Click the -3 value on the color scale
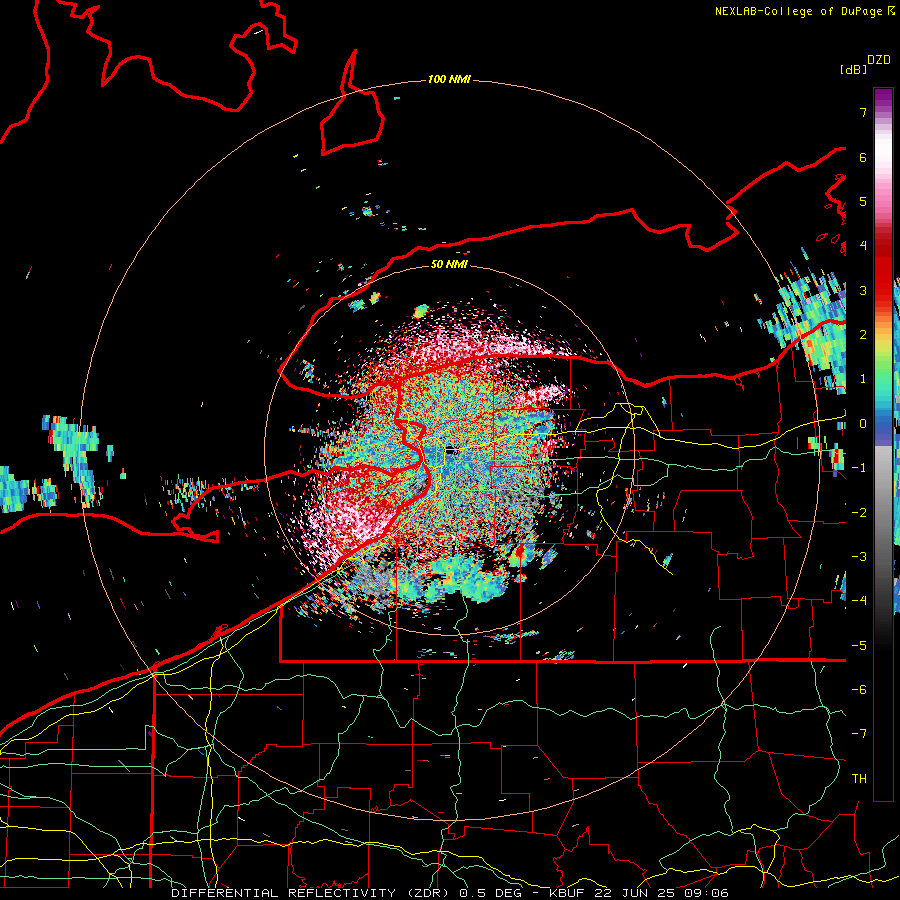900x900 pixels. [x=859, y=557]
